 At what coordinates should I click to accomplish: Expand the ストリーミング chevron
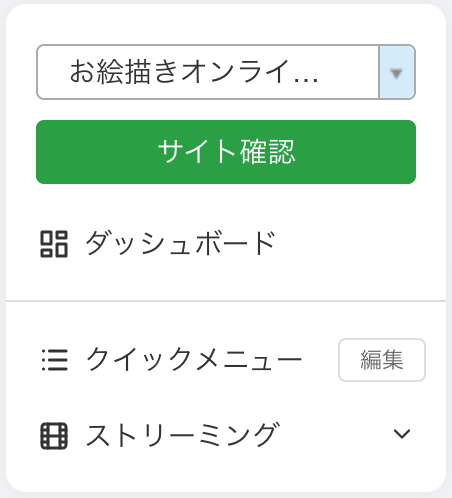(402, 434)
